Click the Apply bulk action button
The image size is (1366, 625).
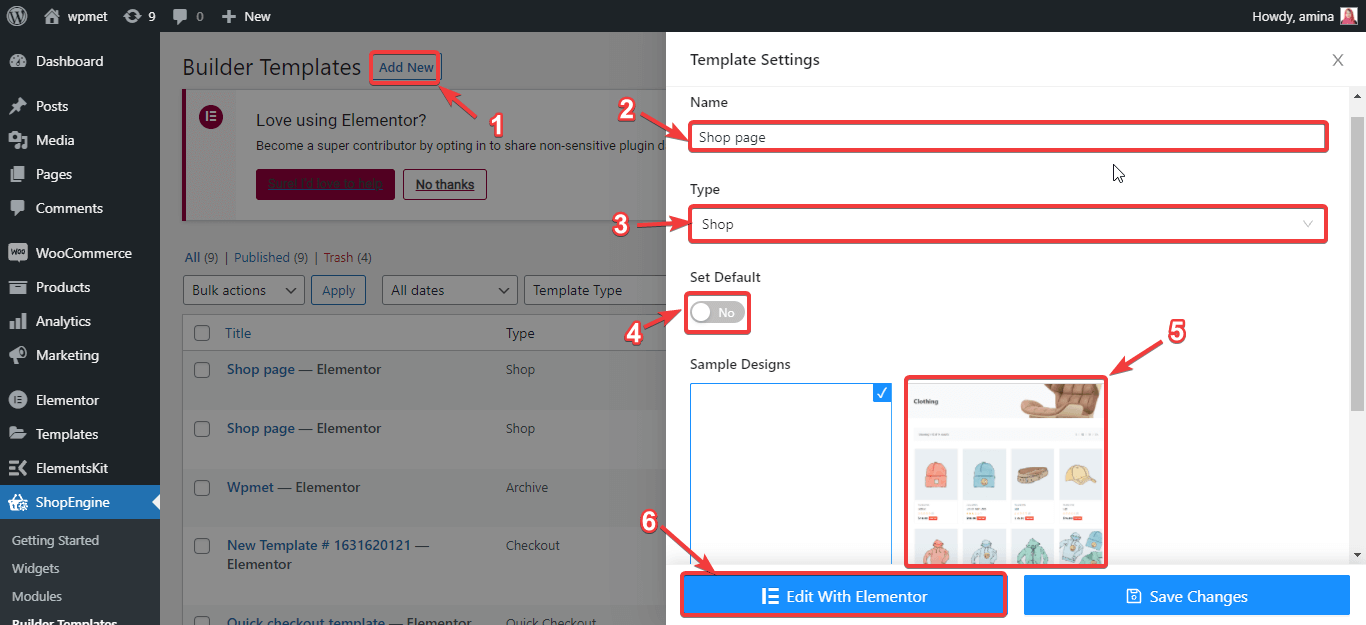click(339, 290)
